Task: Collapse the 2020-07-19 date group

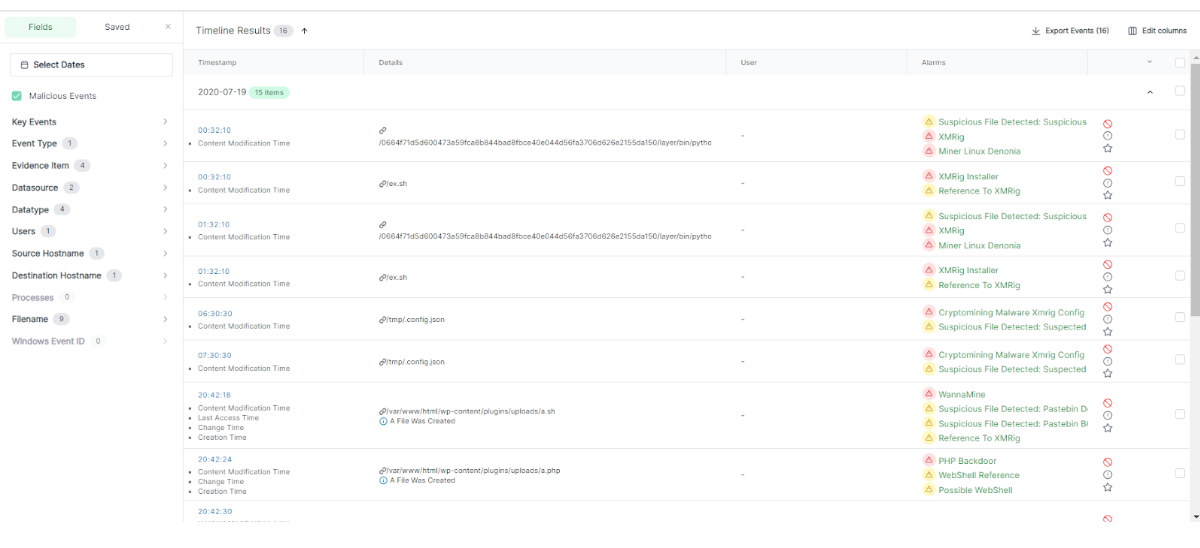Action: pos(1149,92)
